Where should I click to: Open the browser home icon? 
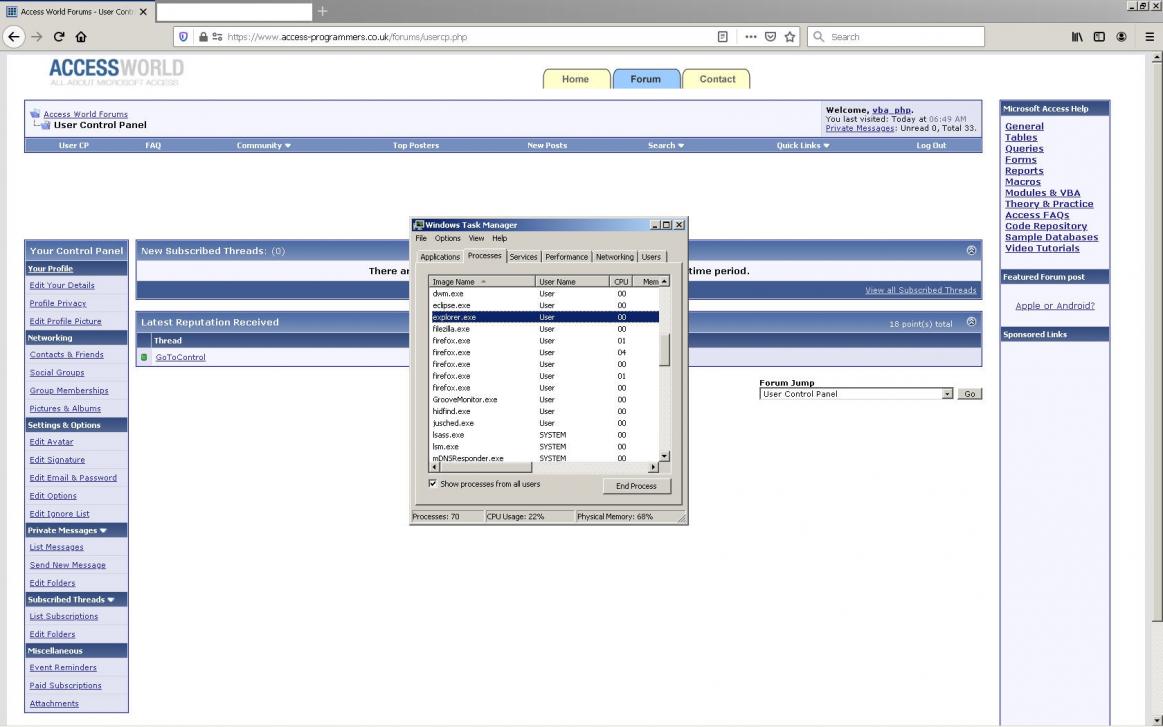tap(81, 36)
